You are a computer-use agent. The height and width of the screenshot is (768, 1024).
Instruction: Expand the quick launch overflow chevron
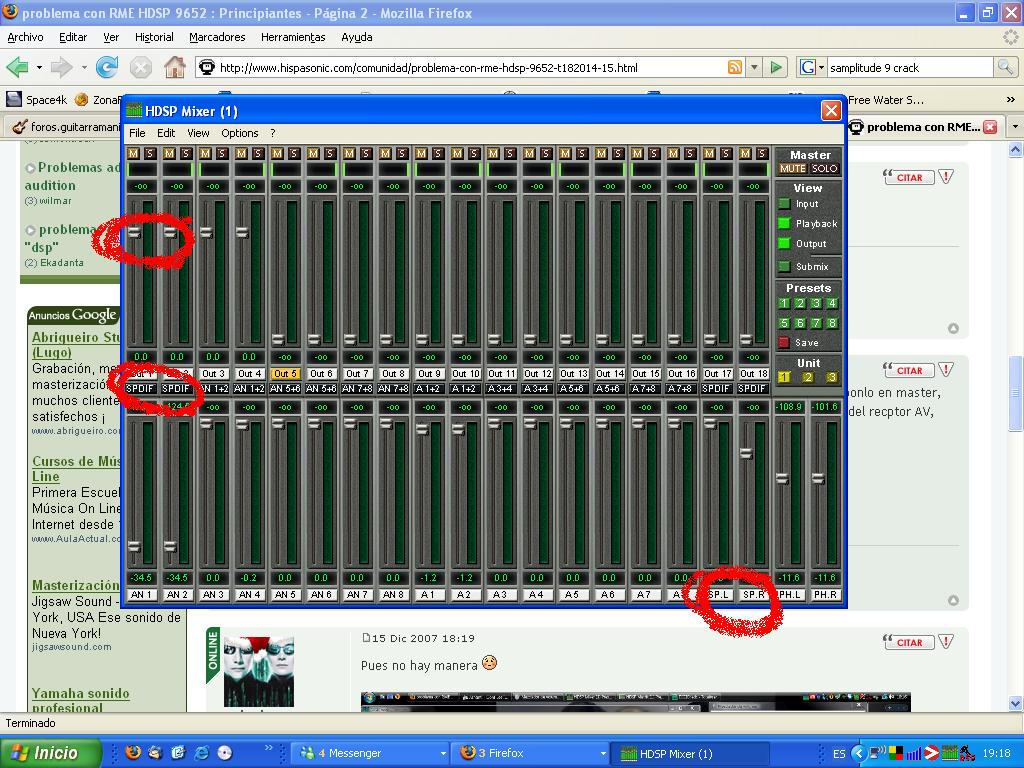pyautogui.click(x=268, y=748)
